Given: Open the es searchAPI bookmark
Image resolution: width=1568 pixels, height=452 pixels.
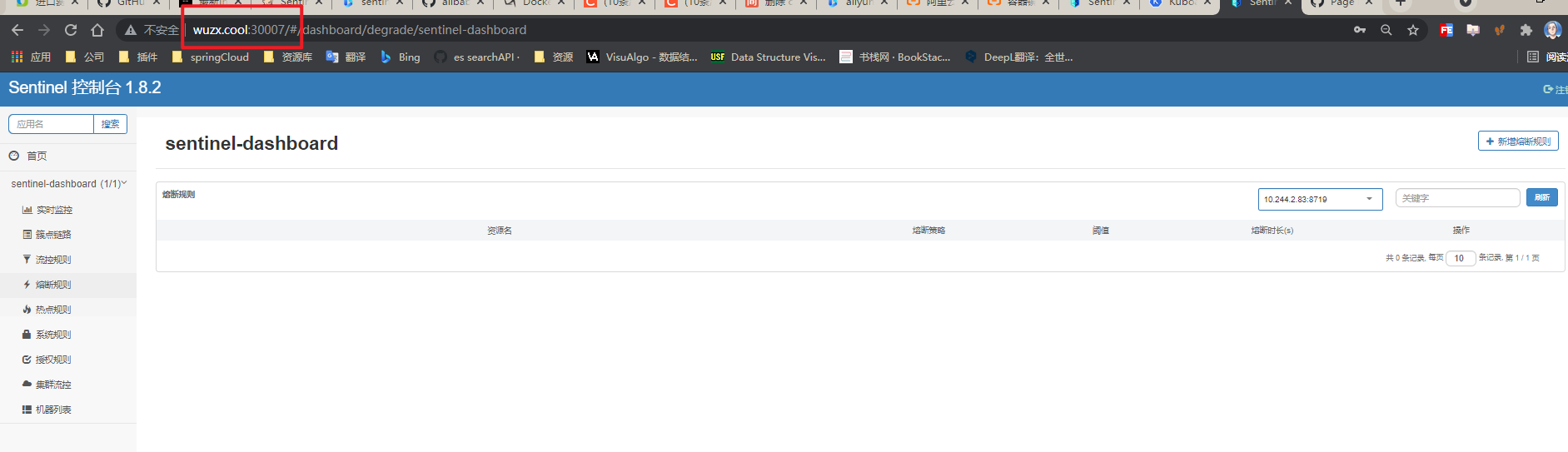Looking at the screenshot, I should click(477, 57).
